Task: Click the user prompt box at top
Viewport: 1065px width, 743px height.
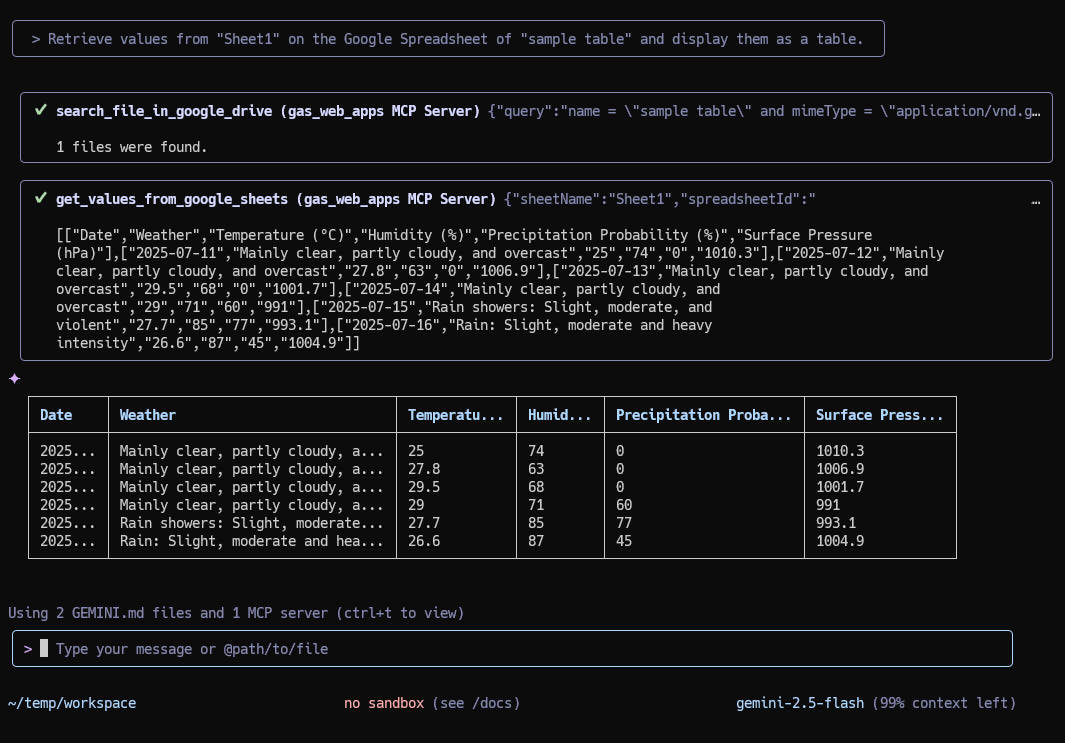Action: pos(448,39)
